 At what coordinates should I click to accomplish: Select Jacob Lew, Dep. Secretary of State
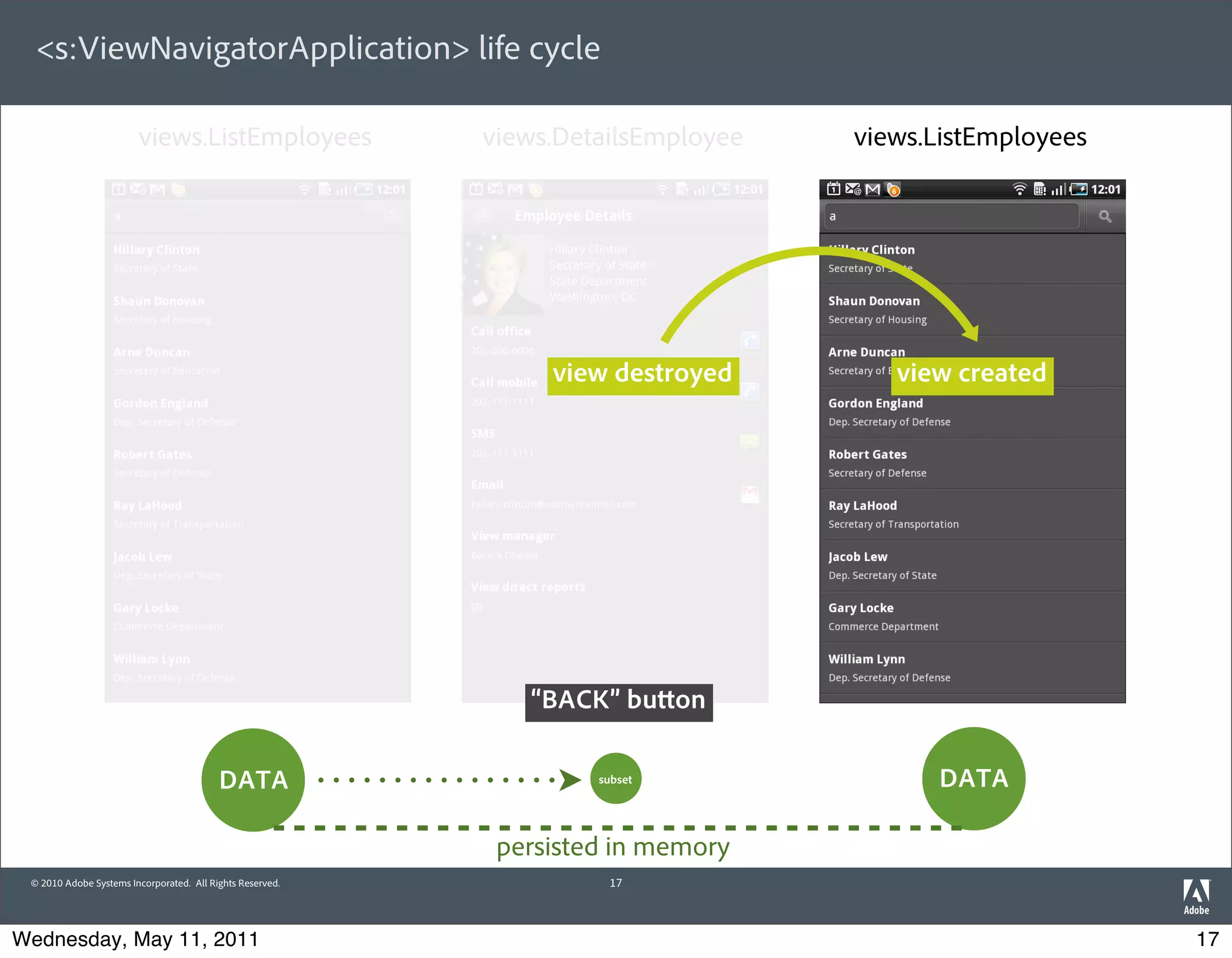point(972,565)
